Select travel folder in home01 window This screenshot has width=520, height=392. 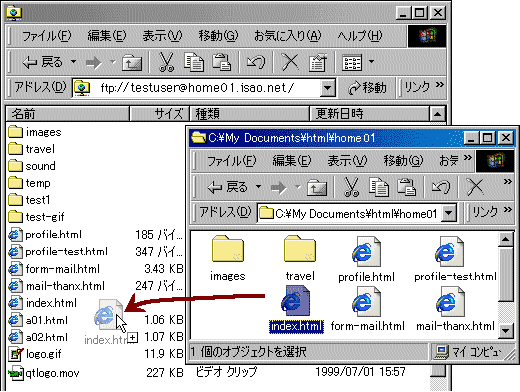click(x=300, y=258)
